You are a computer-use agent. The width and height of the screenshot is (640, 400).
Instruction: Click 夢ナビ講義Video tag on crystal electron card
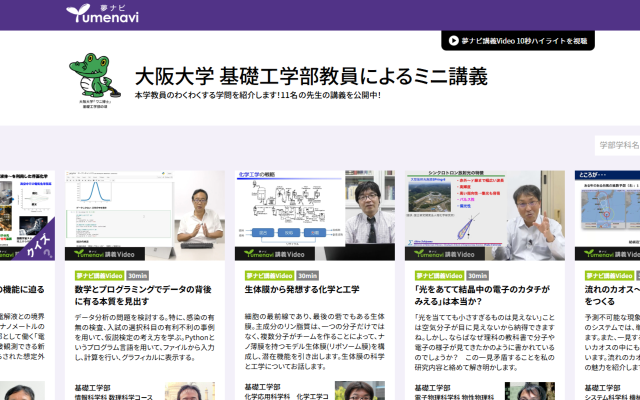click(x=439, y=275)
